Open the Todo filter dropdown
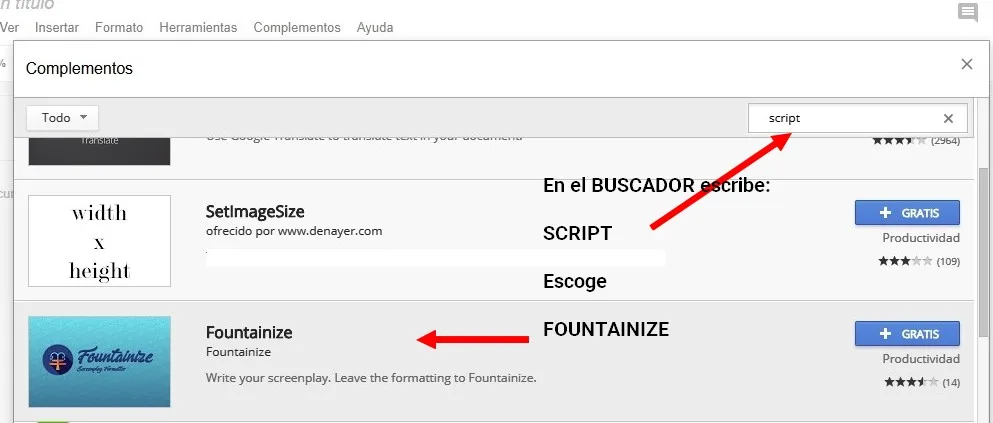Image resolution: width=993 pixels, height=423 pixels. tap(63, 117)
